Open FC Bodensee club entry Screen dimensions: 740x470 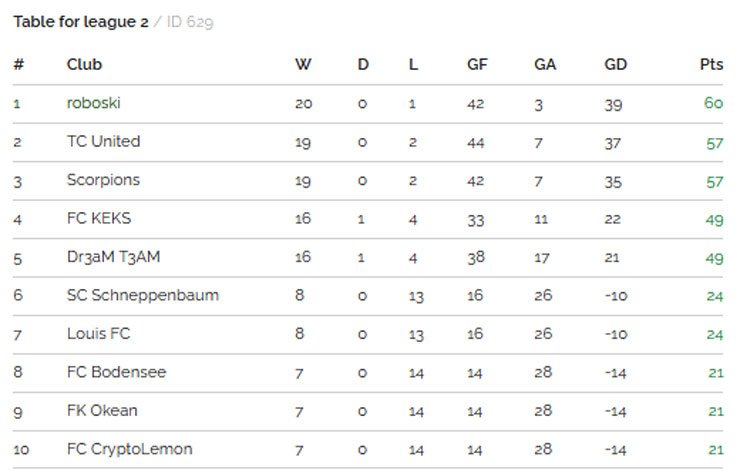click(x=116, y=372)
